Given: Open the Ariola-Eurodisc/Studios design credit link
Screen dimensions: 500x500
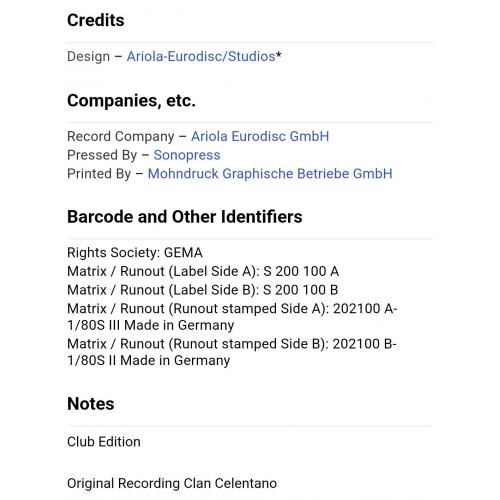Looking at the screenshot, I should (201, 56).
